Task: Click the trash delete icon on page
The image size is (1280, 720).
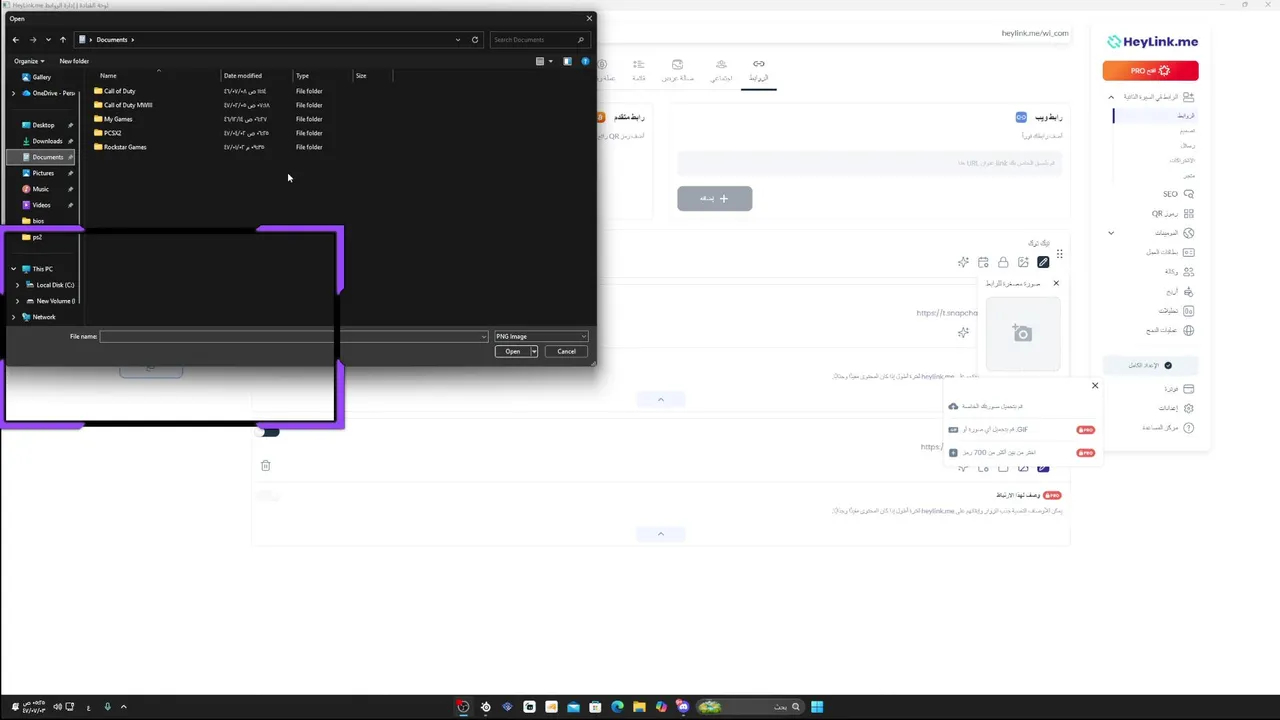Action: pos(265,465)
